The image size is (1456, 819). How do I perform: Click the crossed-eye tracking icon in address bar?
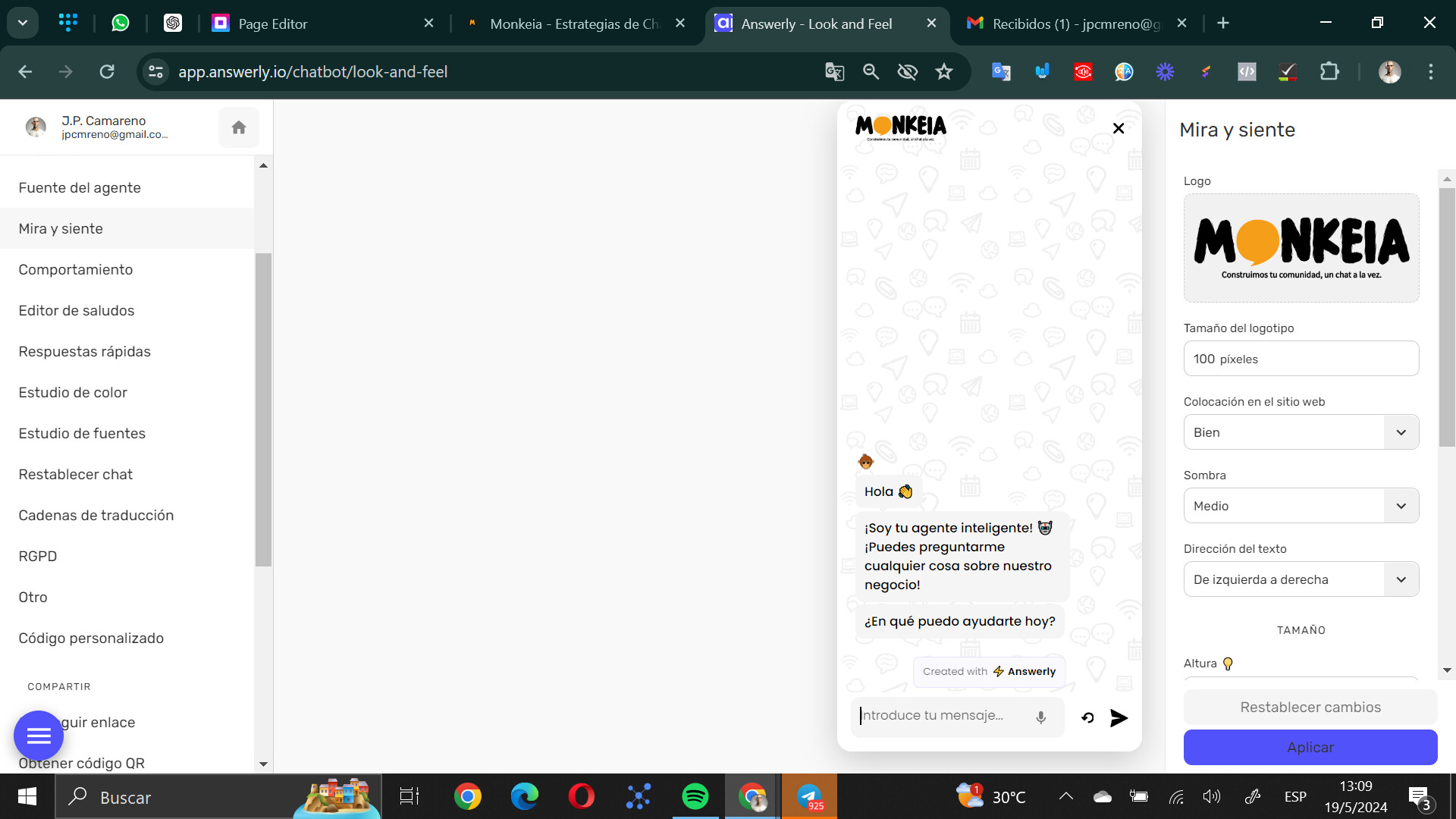[x=907, y=72]
